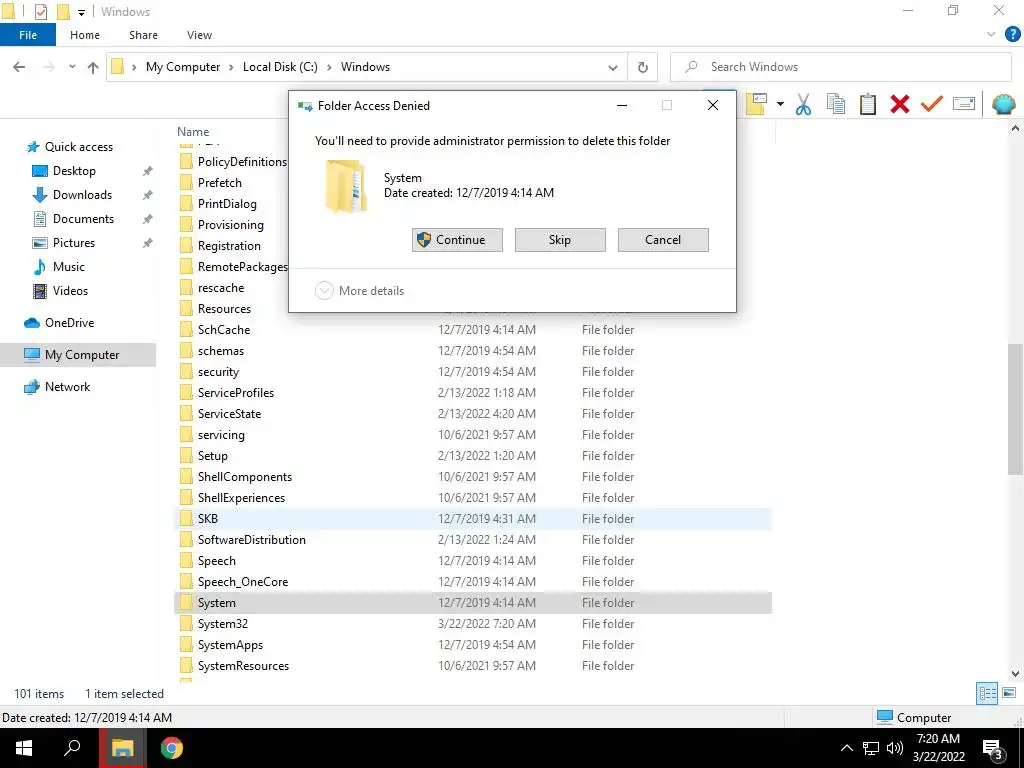Switch to large icons view in status bar
Viewport: 1024px width, 768px height.
[1009, 694]
